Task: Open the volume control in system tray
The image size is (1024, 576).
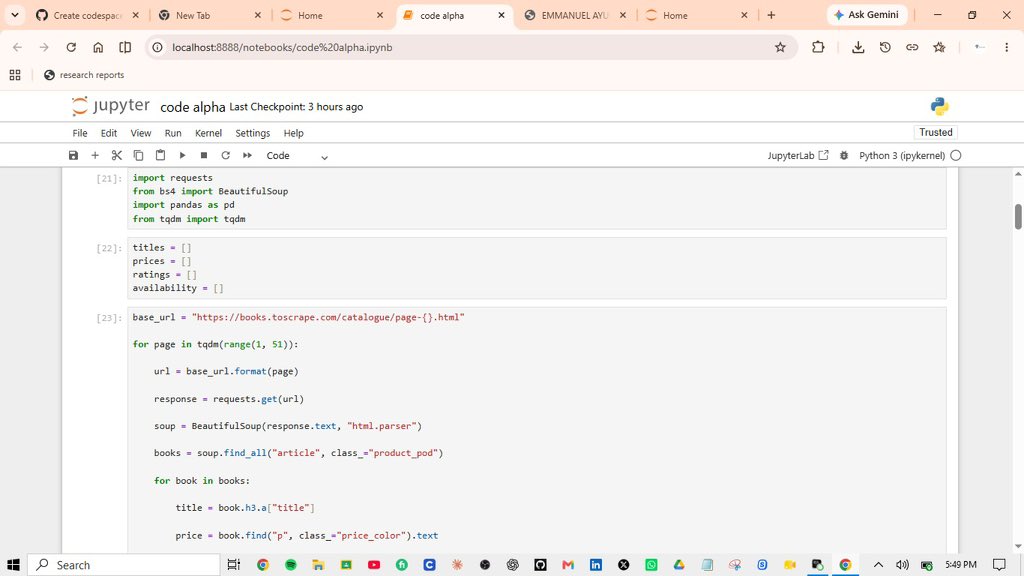Action: click(902, 565)
